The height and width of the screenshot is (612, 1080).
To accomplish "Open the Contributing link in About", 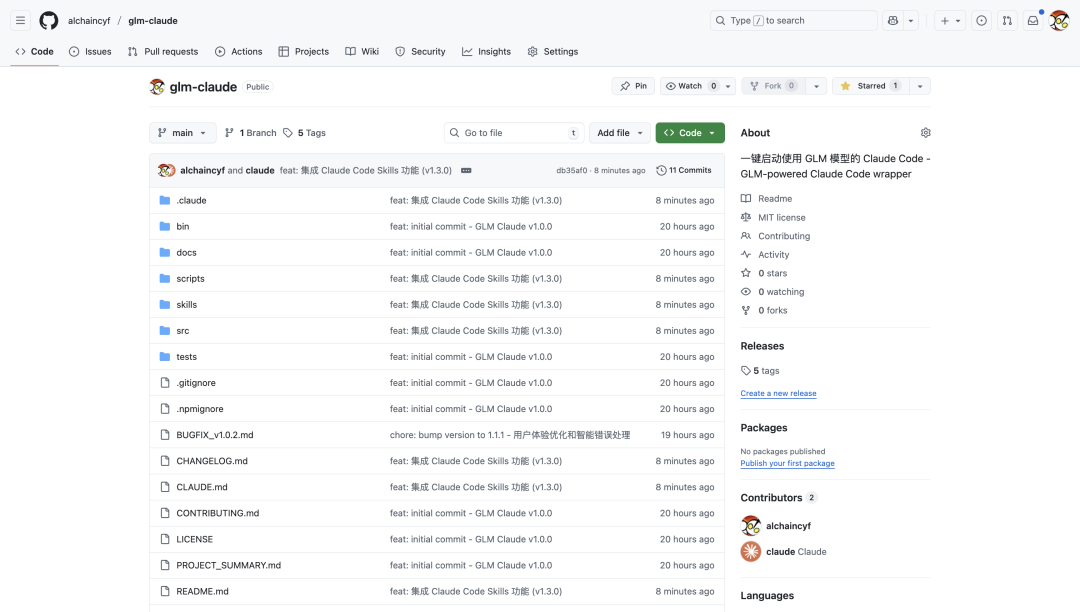I will (784, 235).
